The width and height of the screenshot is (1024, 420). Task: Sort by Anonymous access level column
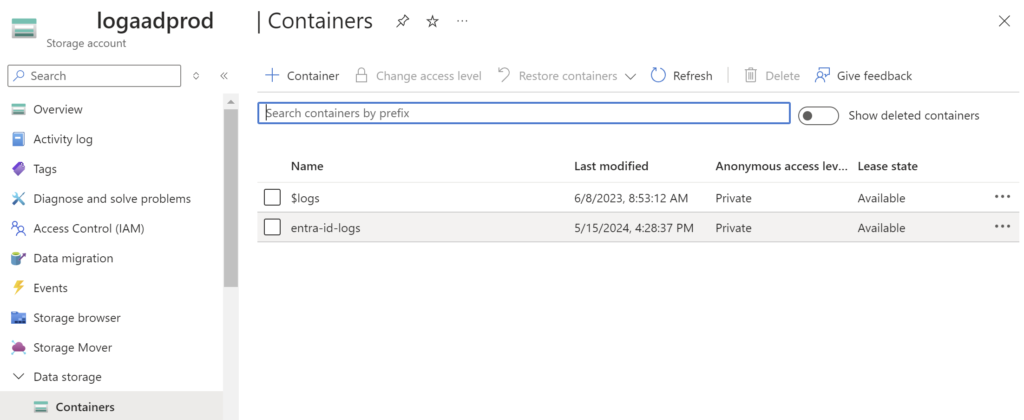click(x=782, y=166)
